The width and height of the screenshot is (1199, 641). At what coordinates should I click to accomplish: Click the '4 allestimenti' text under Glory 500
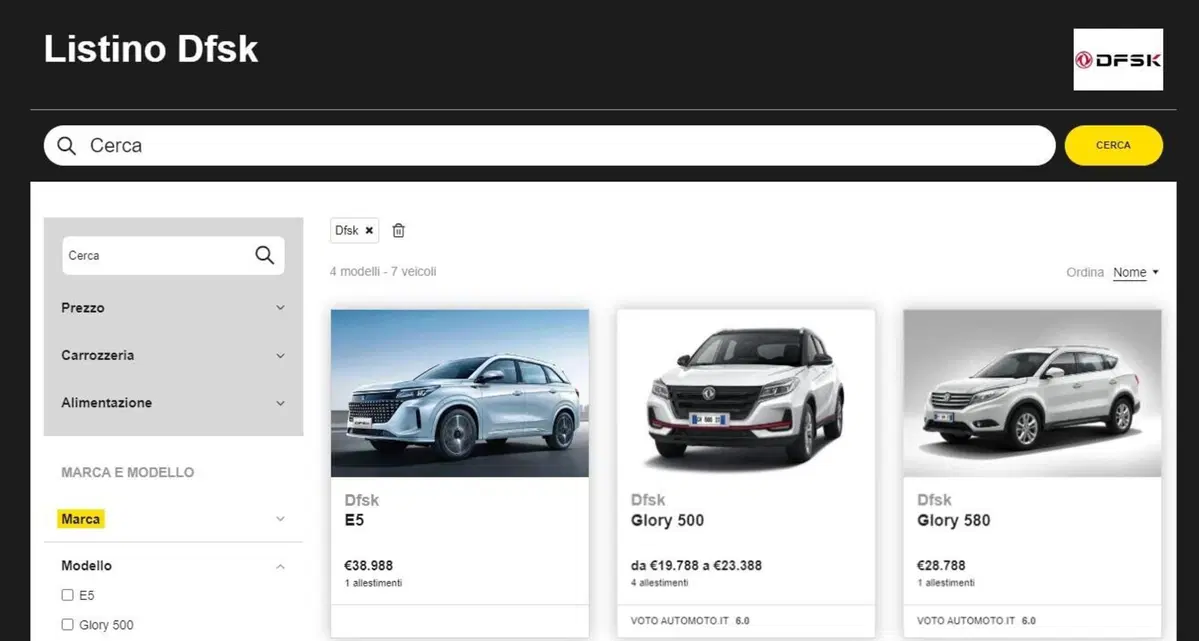coord(659,583)
